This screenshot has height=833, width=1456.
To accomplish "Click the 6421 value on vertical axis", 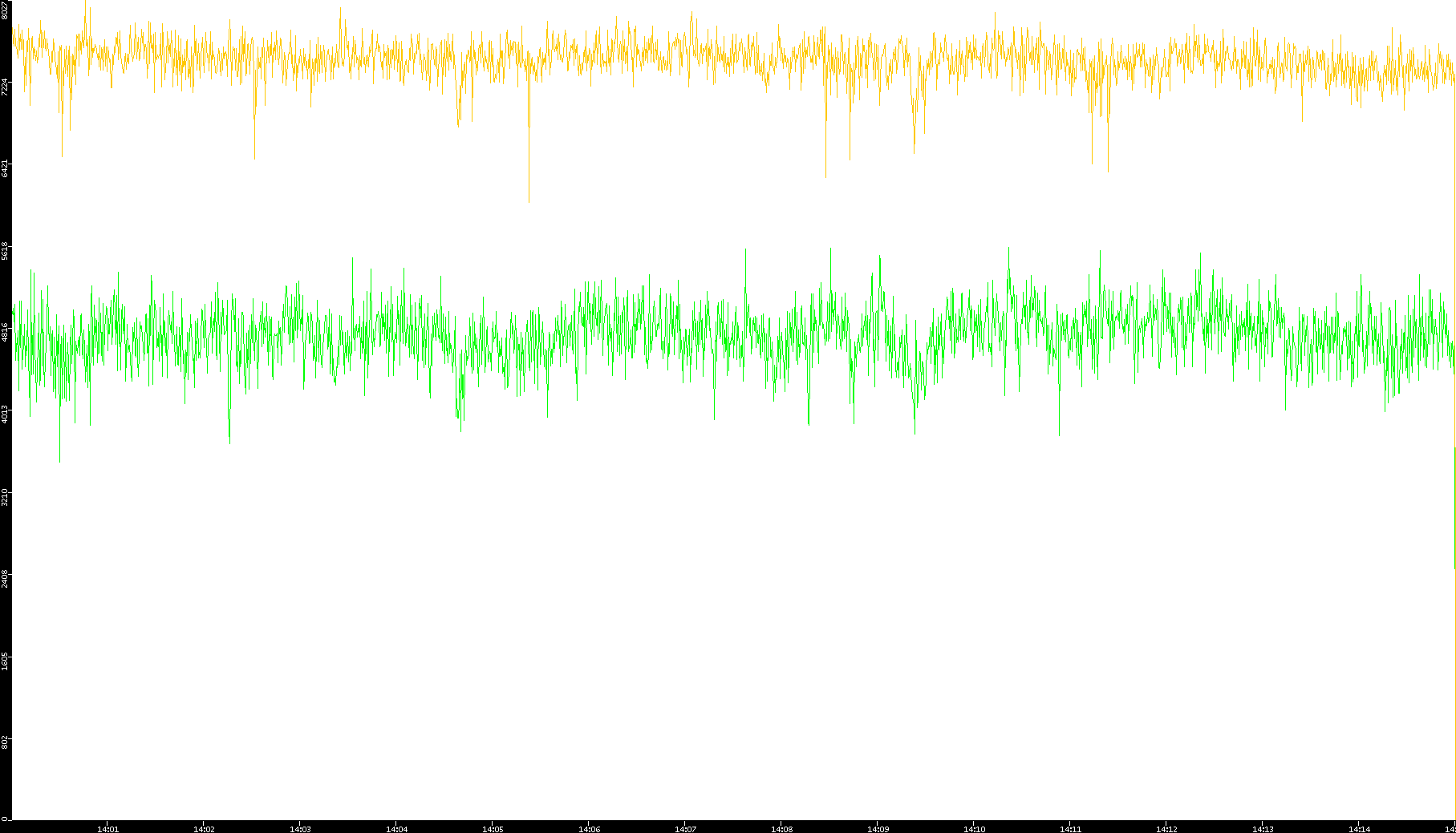I will tap(5, 168).
